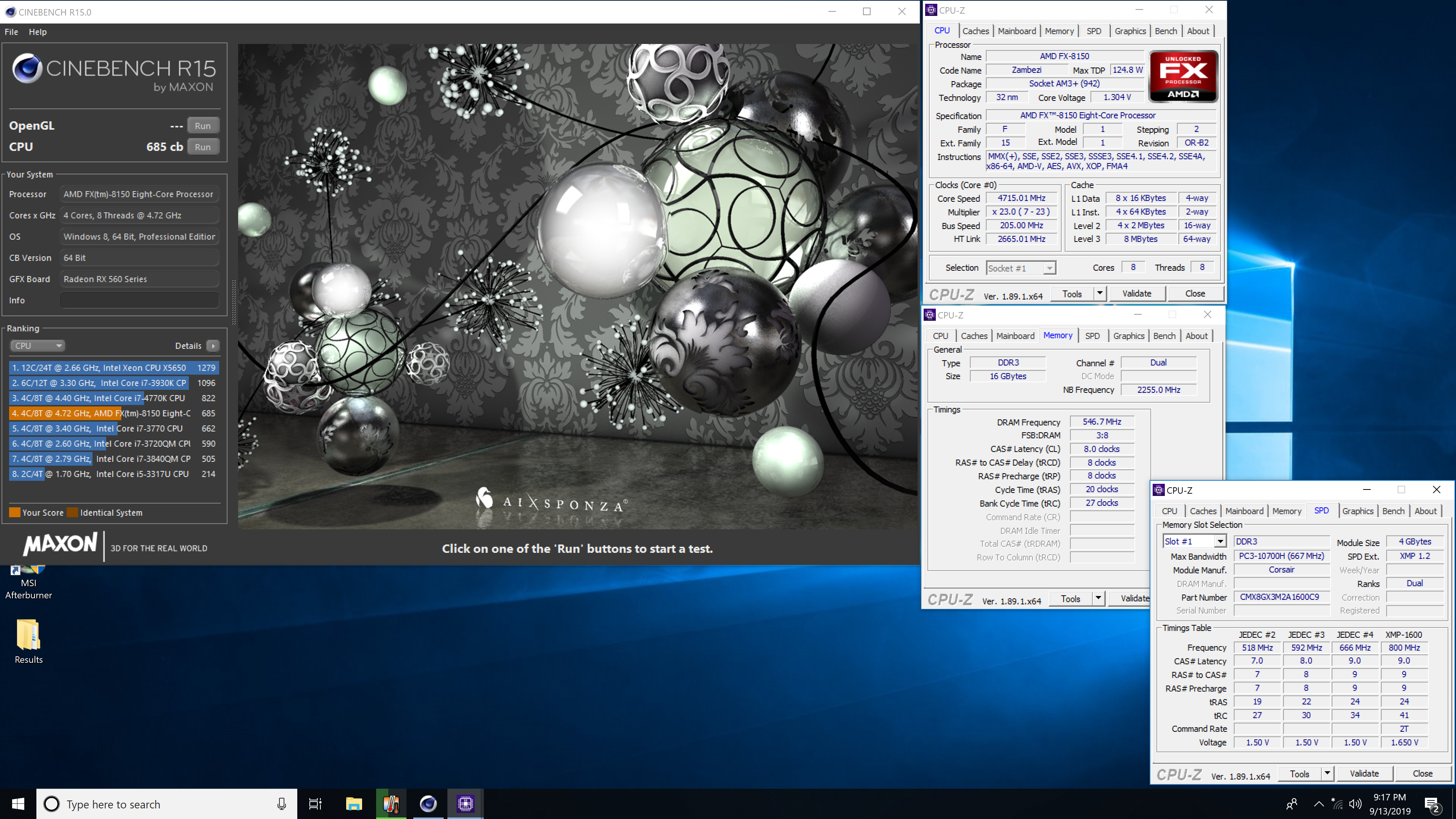Click the panel splitter handle beside Your System
This screenshot has width=1456, height=819.
click(234, 302)
